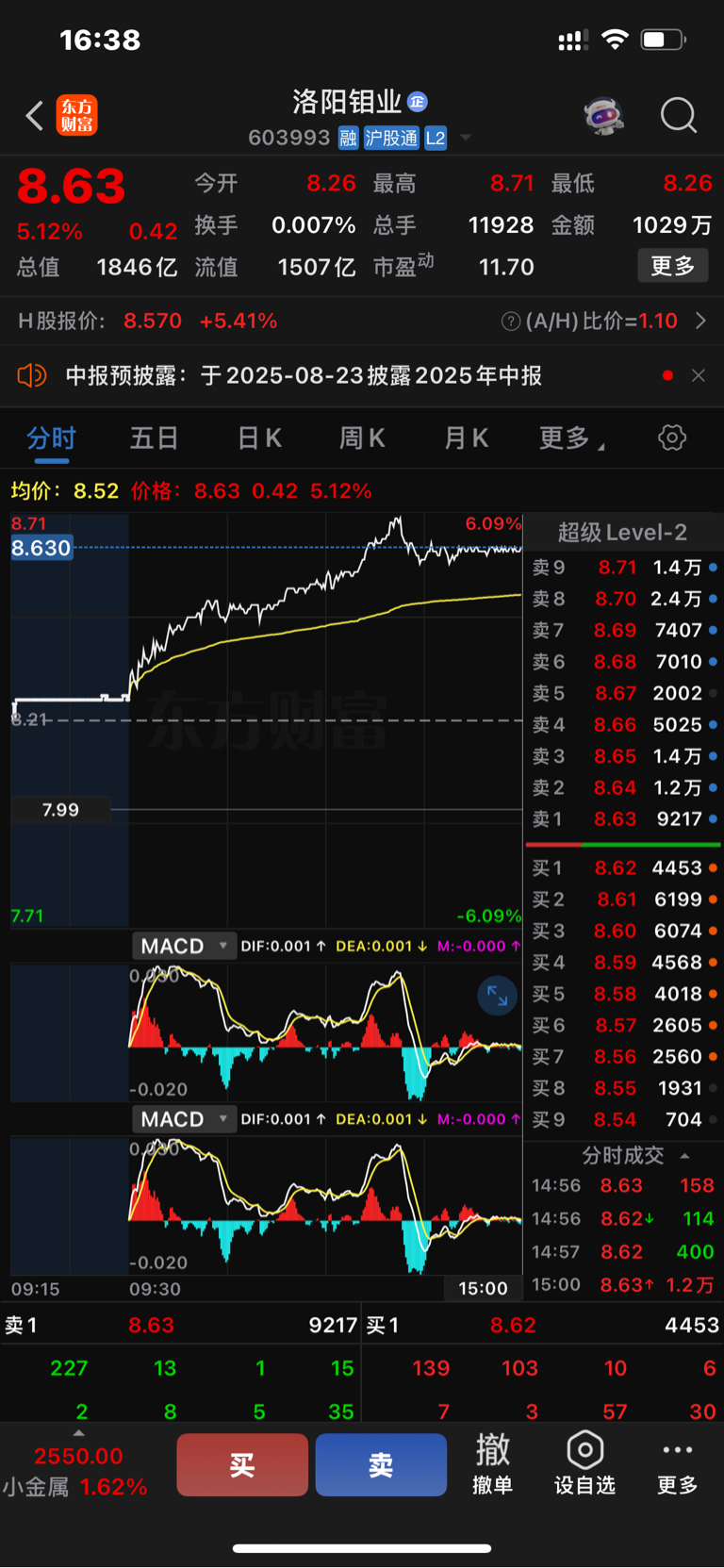The height and width of the screenshot is (1568, 724).
Task: Add stock via 设自选 icon
Action: (584, 1464)
